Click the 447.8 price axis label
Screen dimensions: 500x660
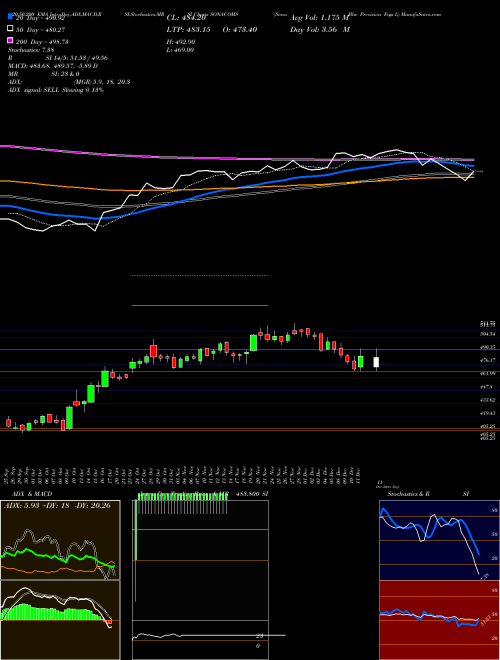coord(486,386)
